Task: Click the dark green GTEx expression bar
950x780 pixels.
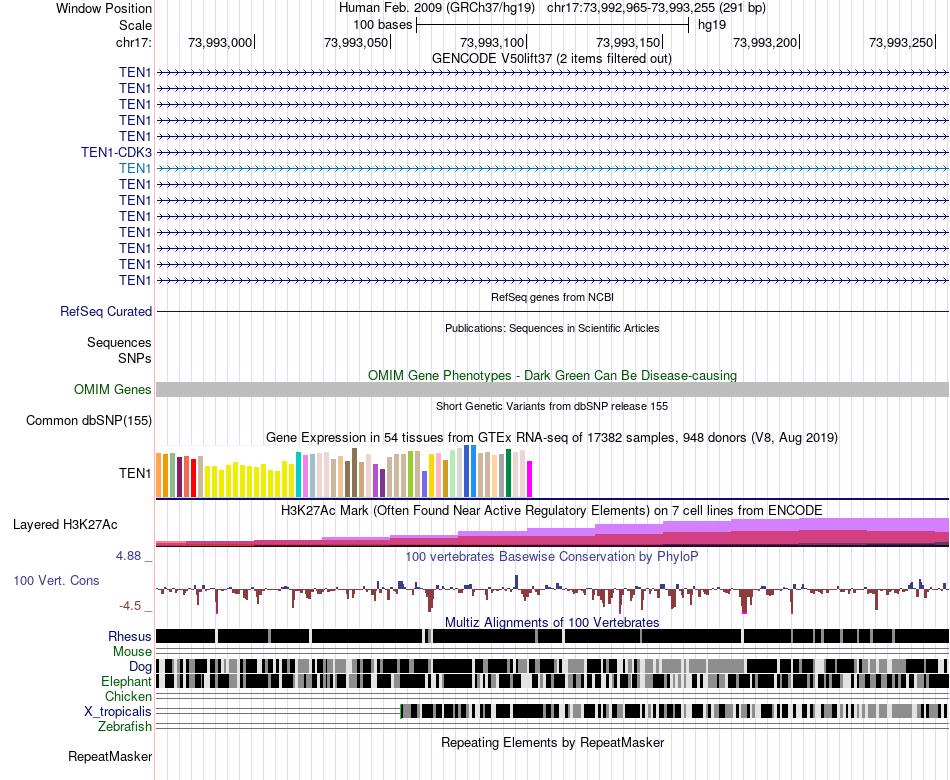Action: (x=508, y=473)
